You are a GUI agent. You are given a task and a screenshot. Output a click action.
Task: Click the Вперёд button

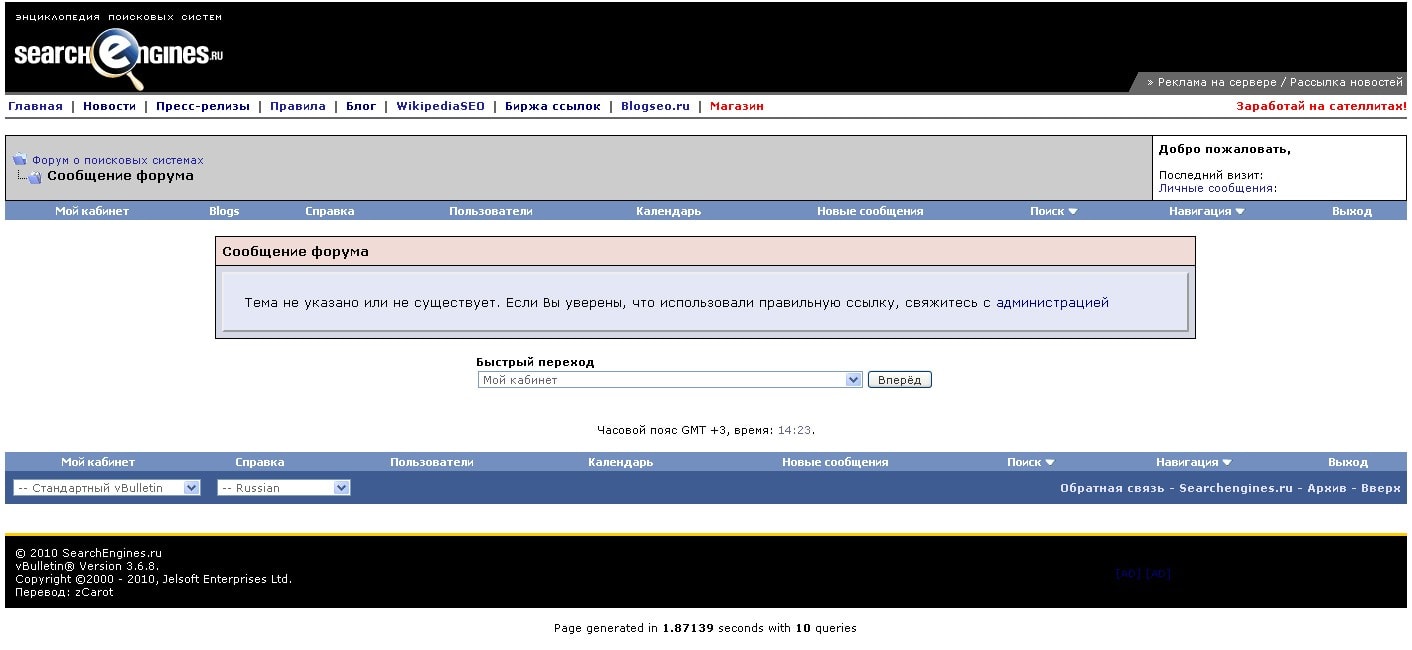(900, 380)
